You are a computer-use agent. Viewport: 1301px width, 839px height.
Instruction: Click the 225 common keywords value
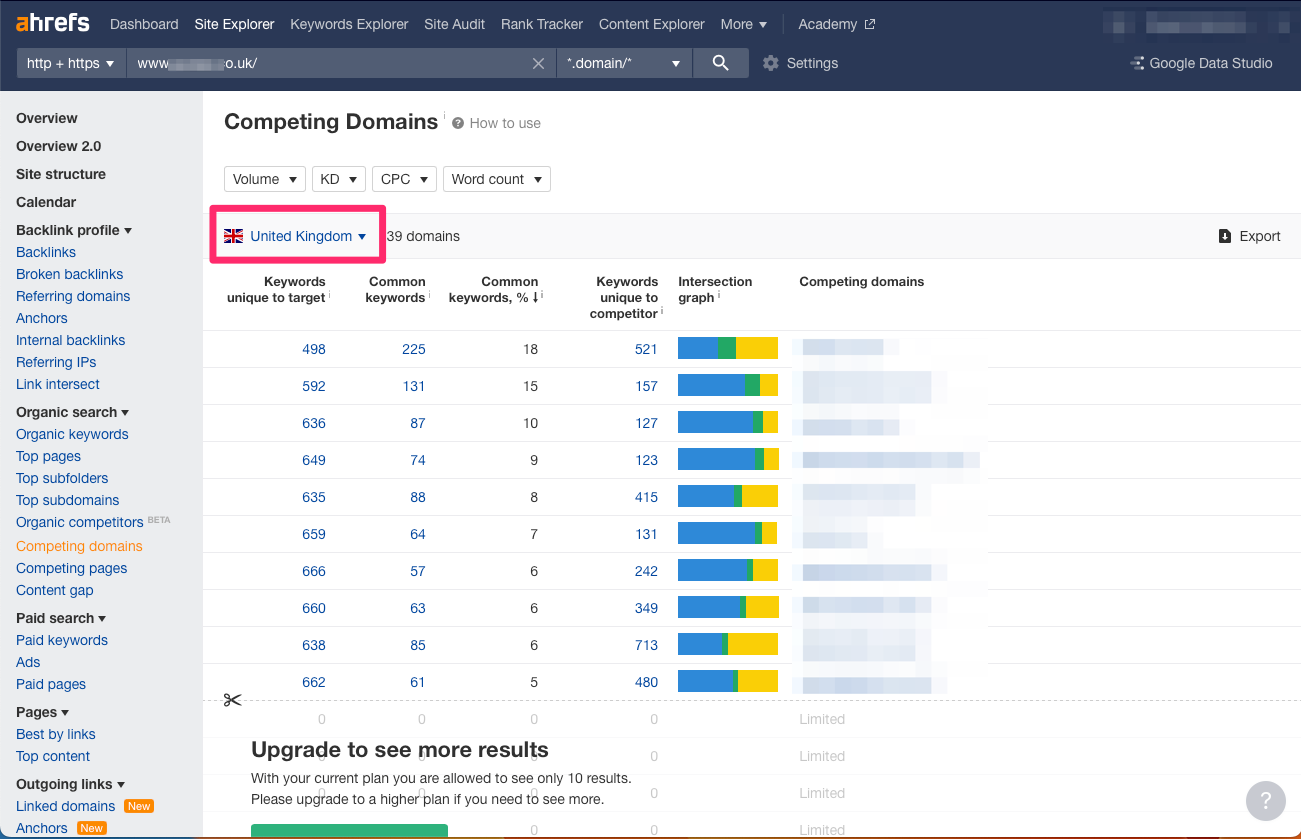tap(414, 349)
